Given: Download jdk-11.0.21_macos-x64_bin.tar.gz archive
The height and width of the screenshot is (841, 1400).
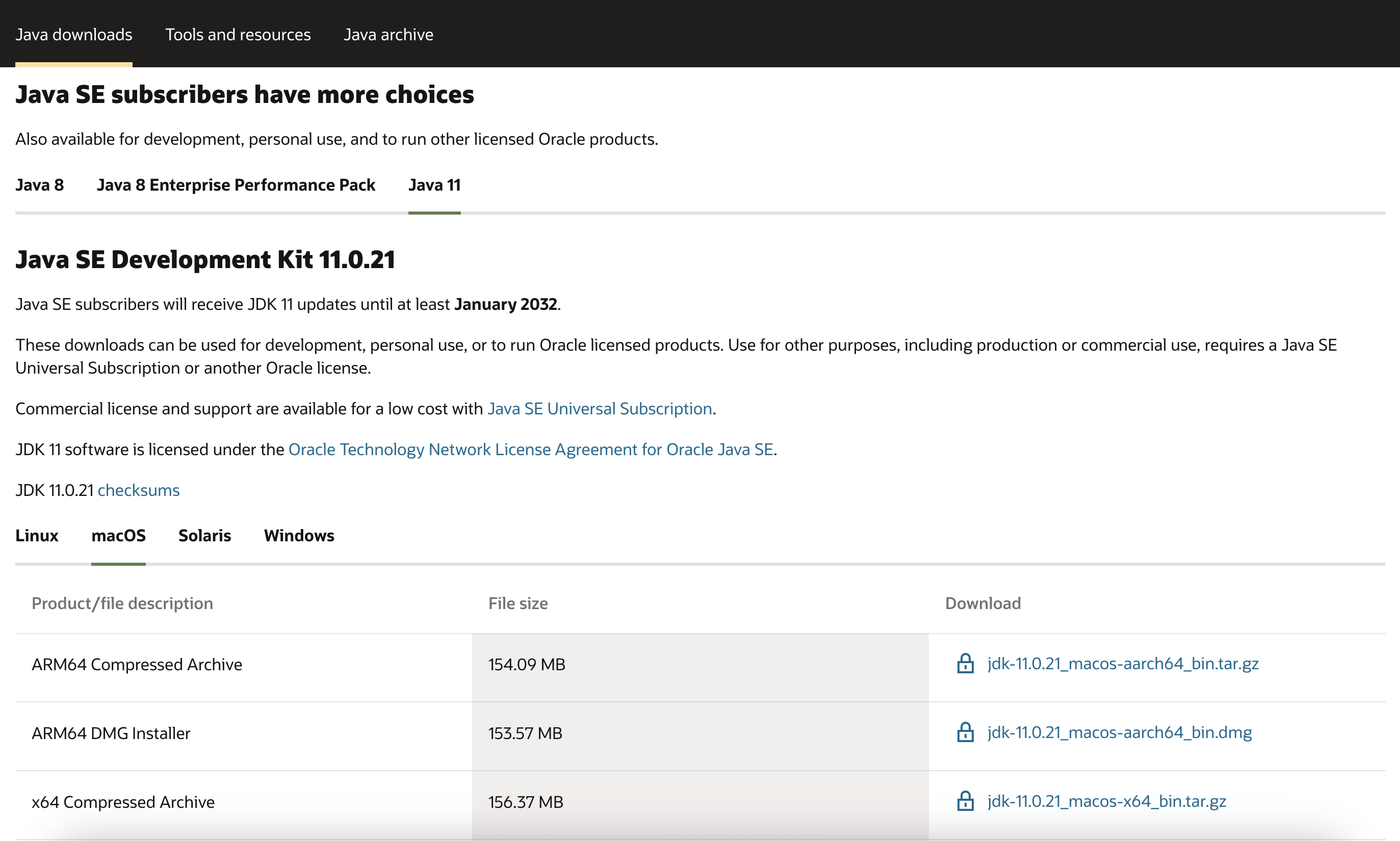Looking at the screenshot, I should click(1106, 801).
